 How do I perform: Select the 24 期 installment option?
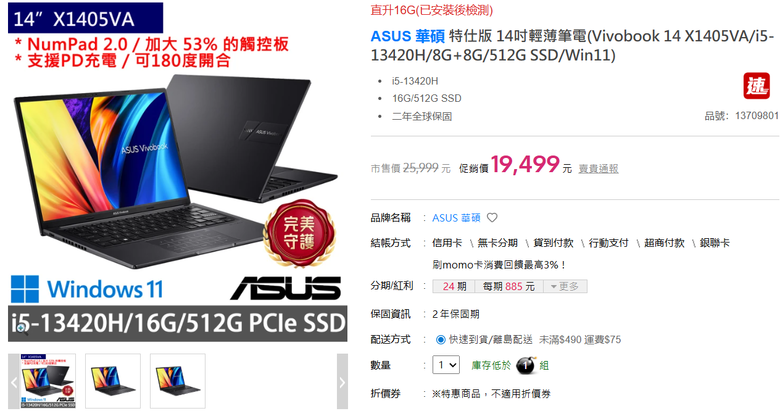click(454, 287)
